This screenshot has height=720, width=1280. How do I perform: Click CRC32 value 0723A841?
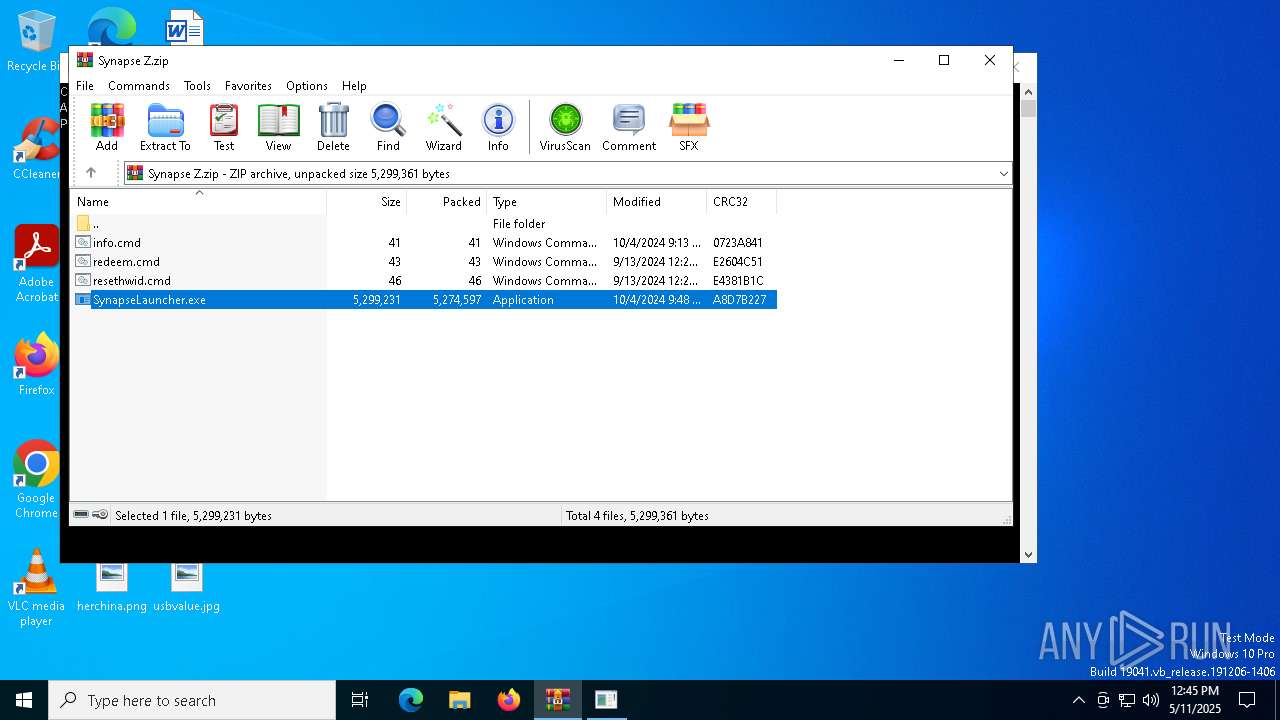(x=738, y=242)
